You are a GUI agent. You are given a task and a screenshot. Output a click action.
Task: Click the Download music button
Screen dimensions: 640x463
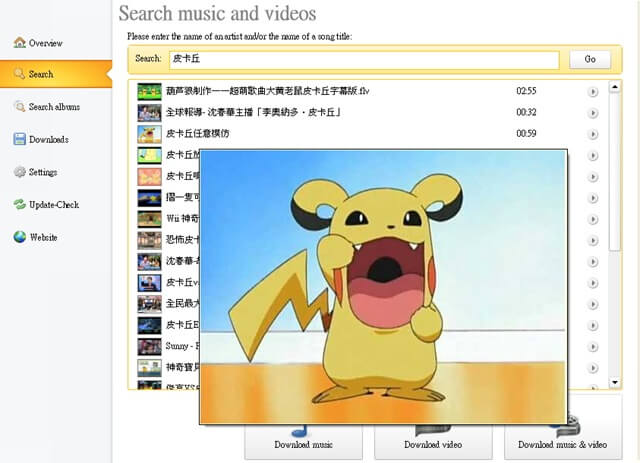point(303,441)
